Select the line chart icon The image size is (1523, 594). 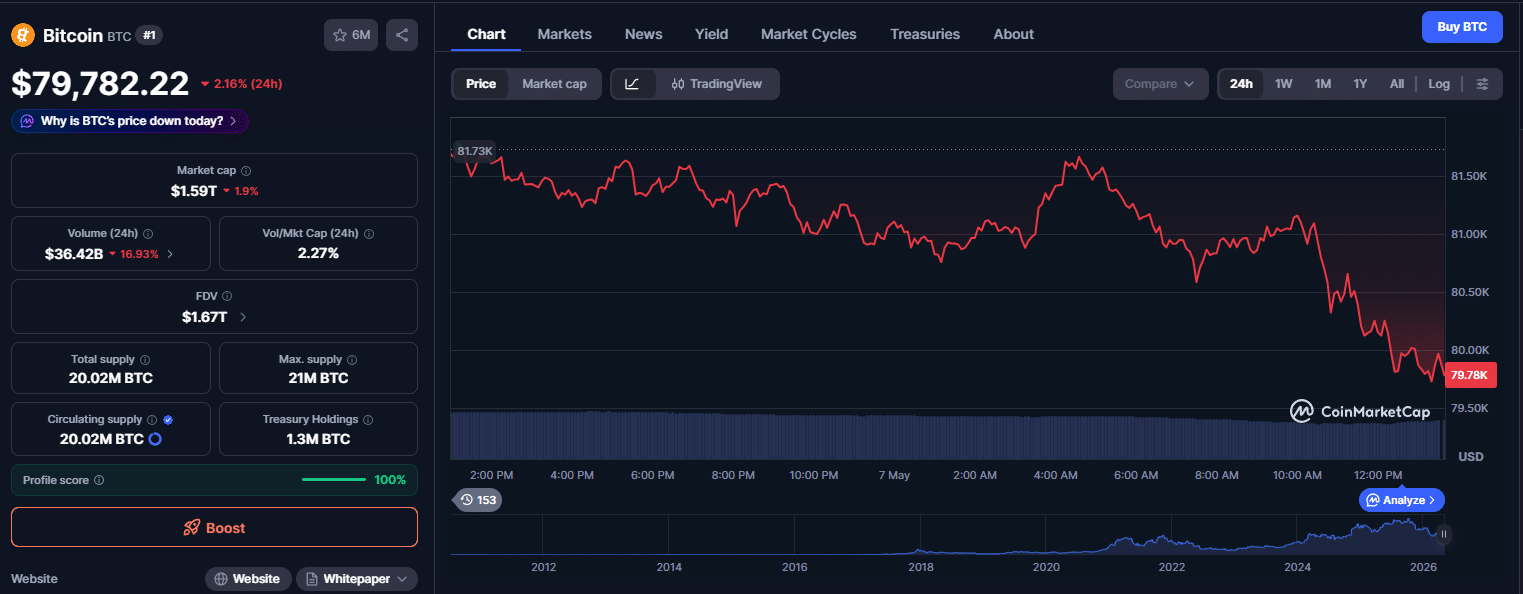tap(633, 84)
